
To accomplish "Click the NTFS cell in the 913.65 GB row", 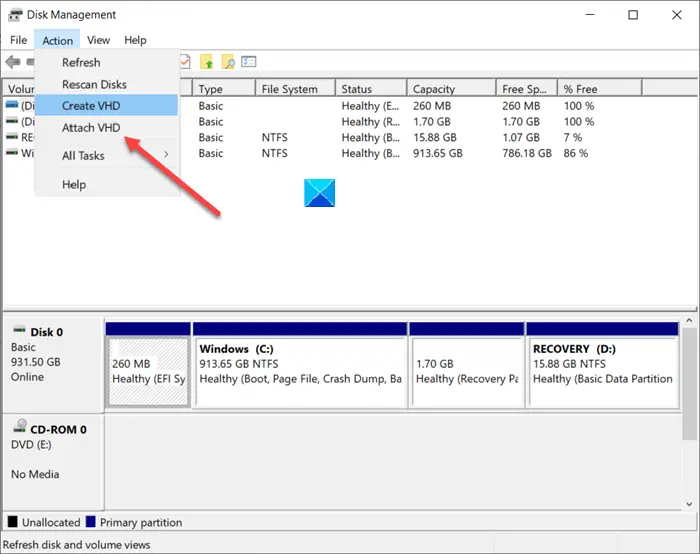I will point(275,153).
